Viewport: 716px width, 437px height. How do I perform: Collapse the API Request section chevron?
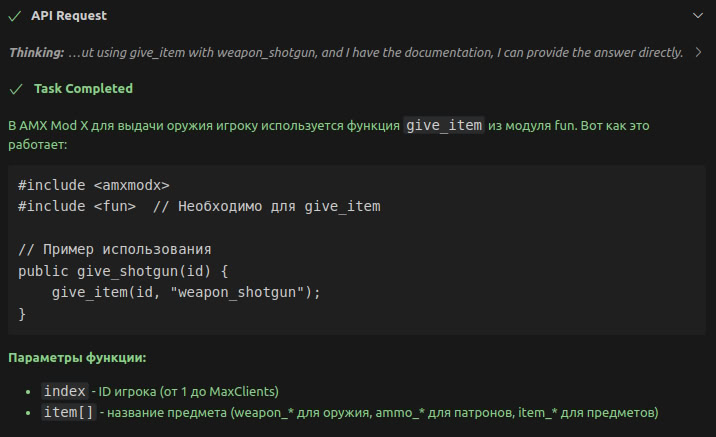pos(697,16)
